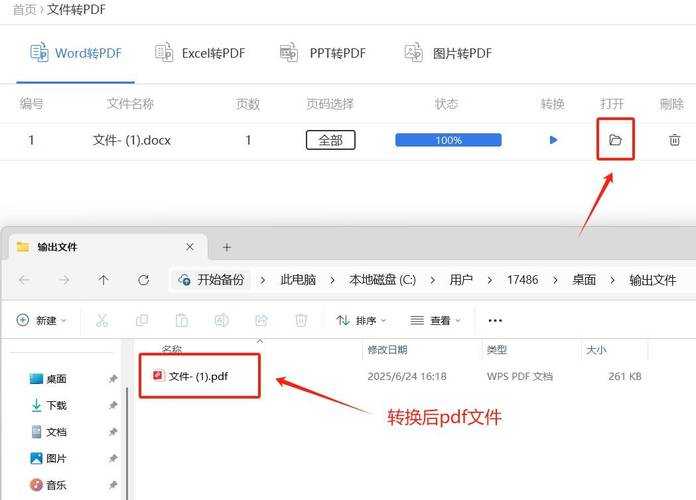Expand chevron after 桌面 in path
This screenshot has width=696, height=500.
(x=613, y=281)
